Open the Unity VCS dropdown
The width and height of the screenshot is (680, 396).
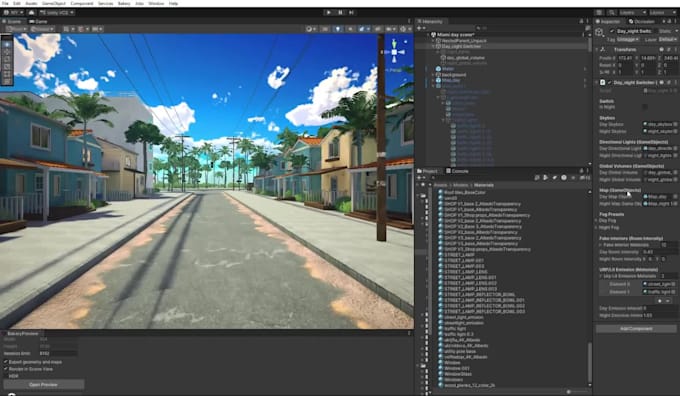point(57,13)
